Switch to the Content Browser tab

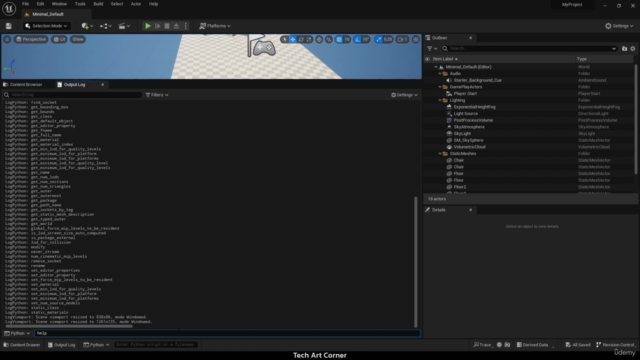coord(23,84)
